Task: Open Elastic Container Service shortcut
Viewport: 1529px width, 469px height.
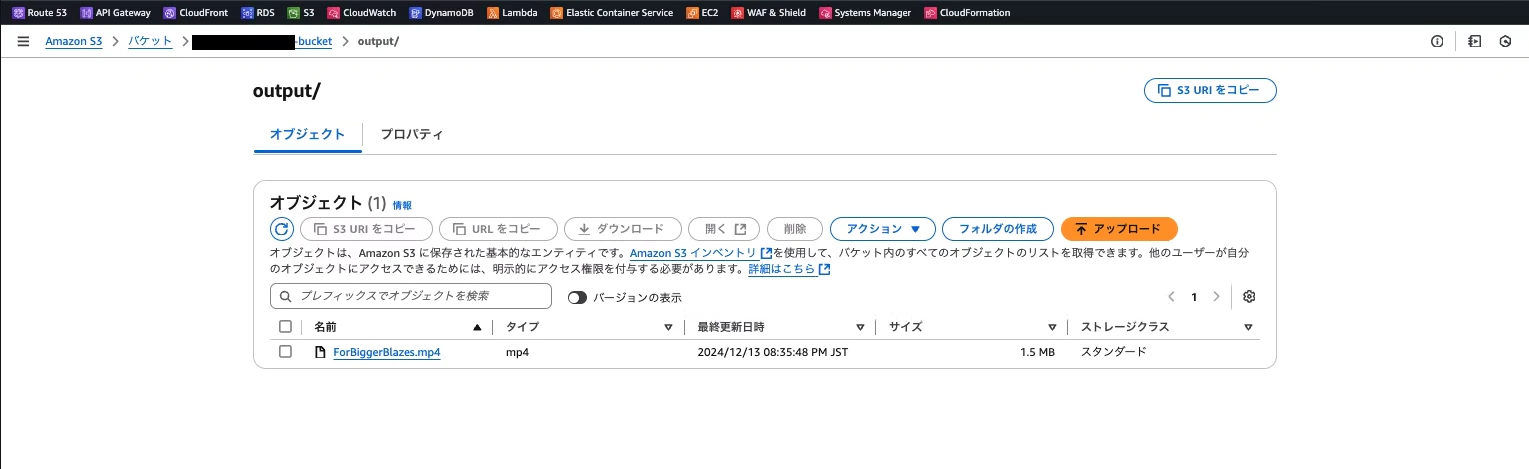Action: [611, 13]
